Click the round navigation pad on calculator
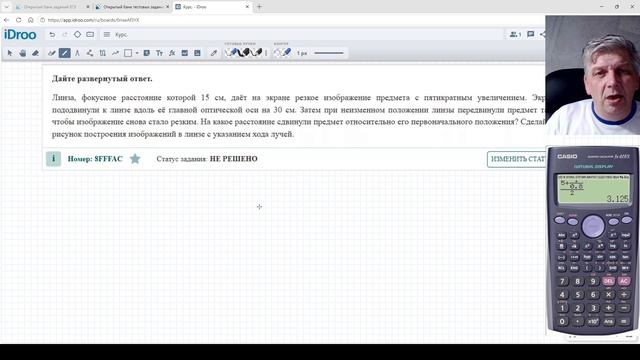 point(593,226)
